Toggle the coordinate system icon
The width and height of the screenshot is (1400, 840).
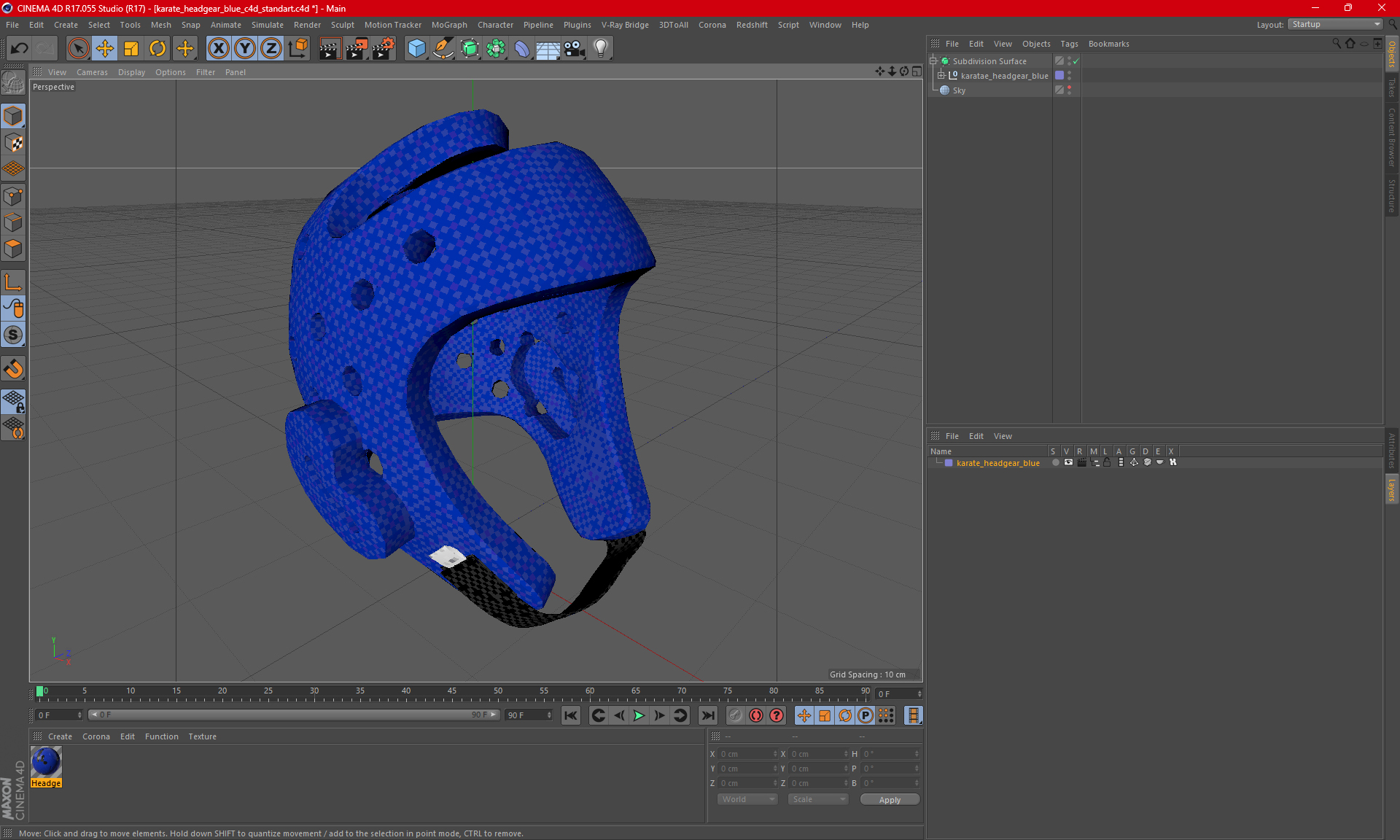[x=297, y=49]
